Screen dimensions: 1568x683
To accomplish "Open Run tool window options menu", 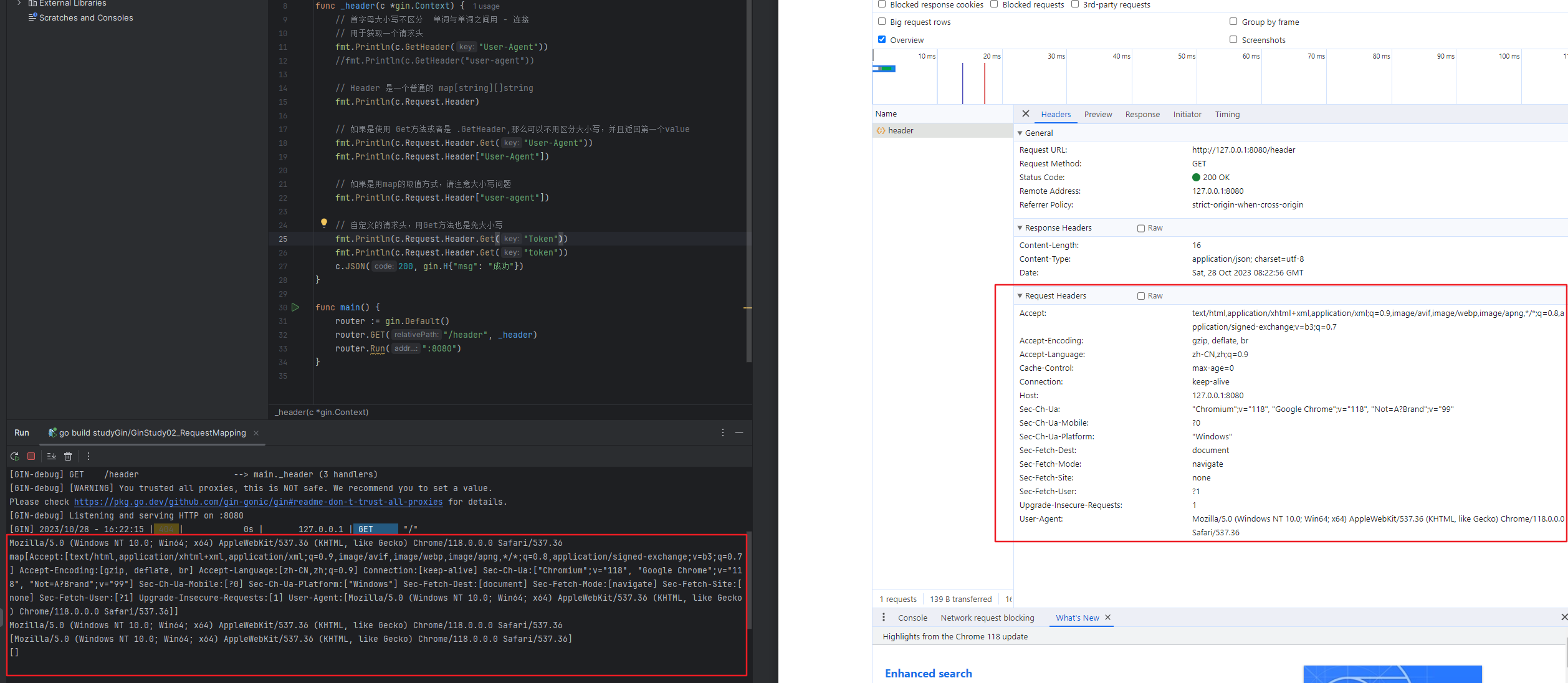I will (723, 432).
